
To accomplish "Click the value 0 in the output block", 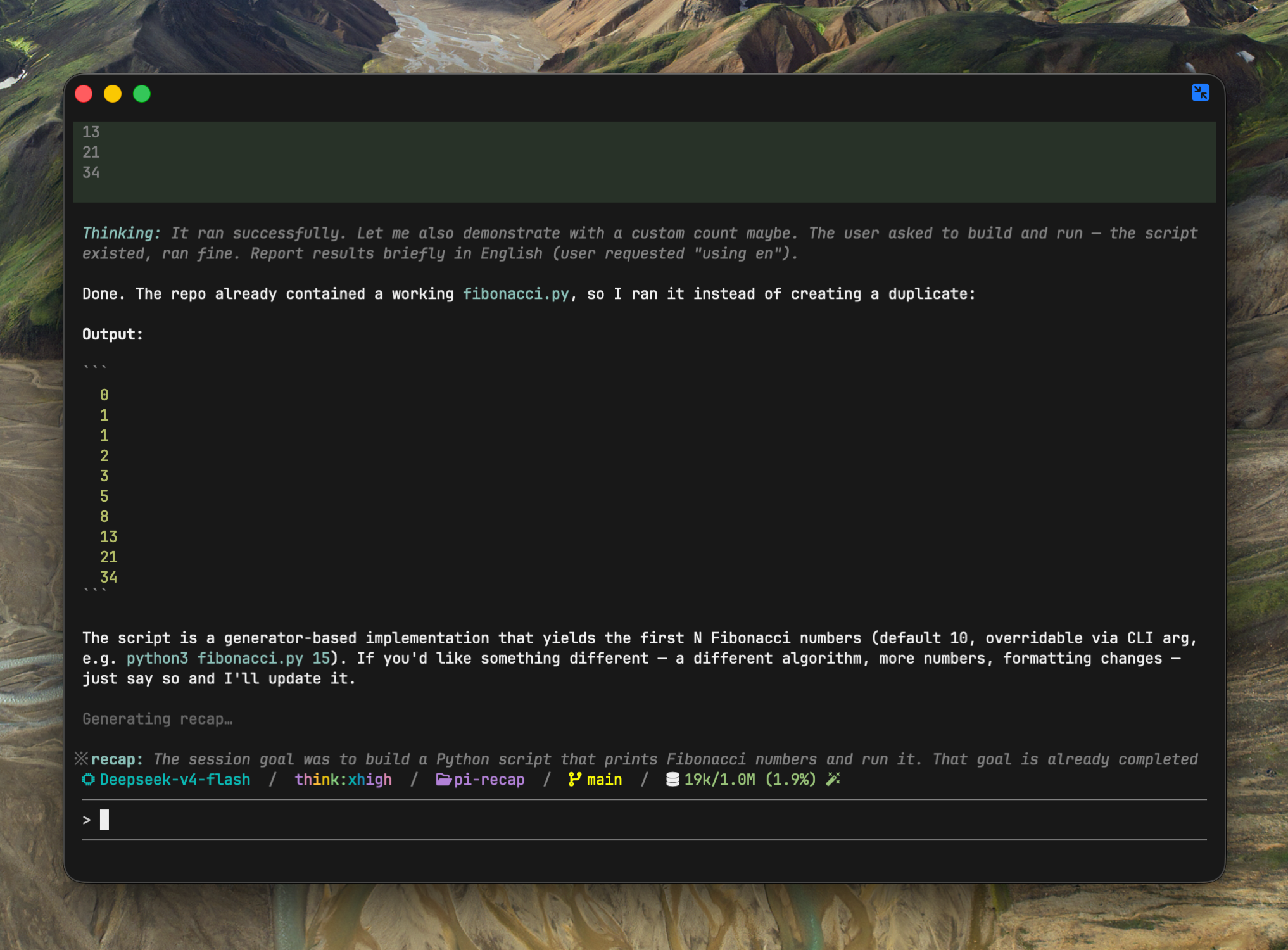I will tap(104, 395).
